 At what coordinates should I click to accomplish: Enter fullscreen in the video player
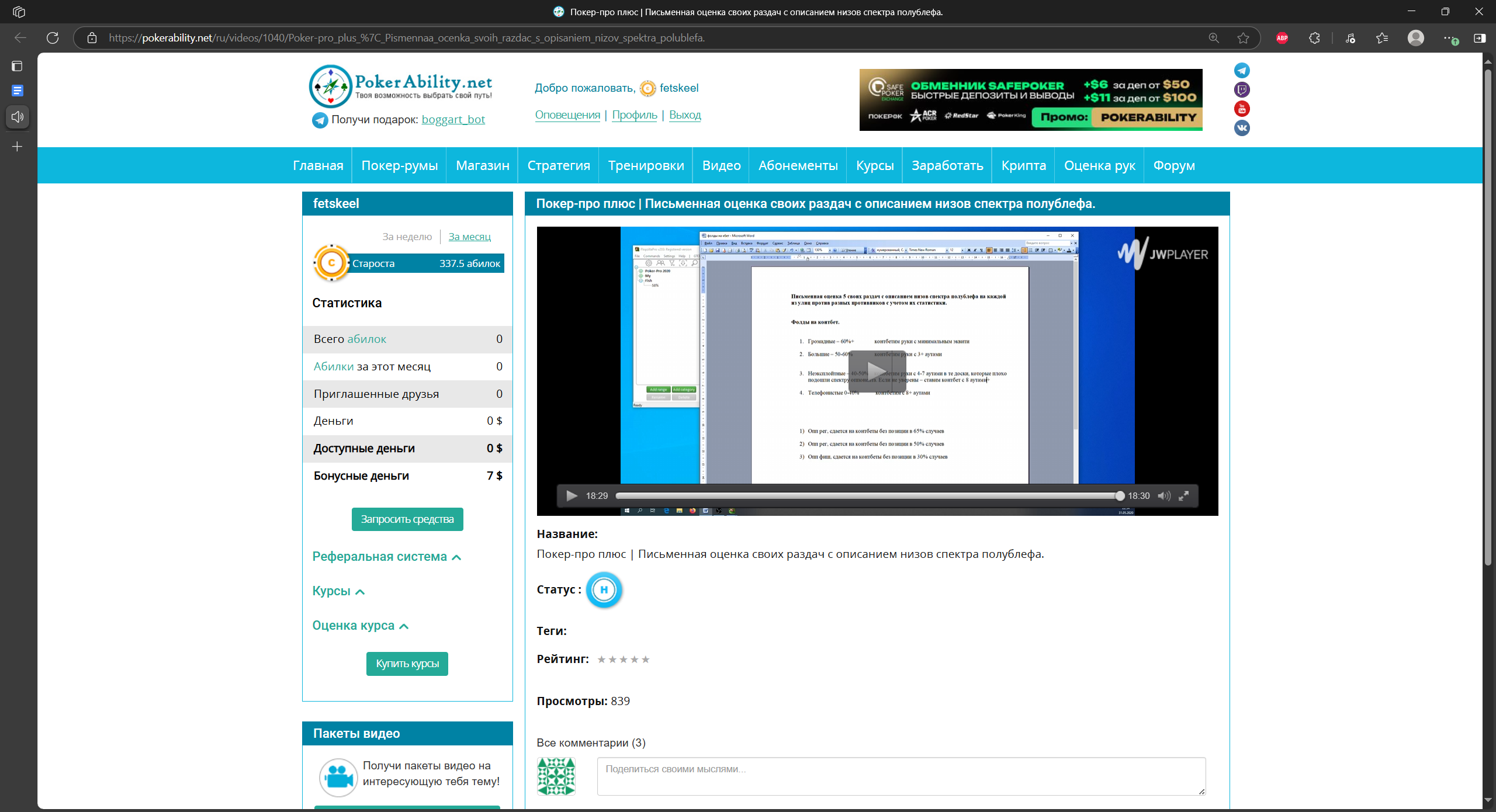click(1184, 496)
